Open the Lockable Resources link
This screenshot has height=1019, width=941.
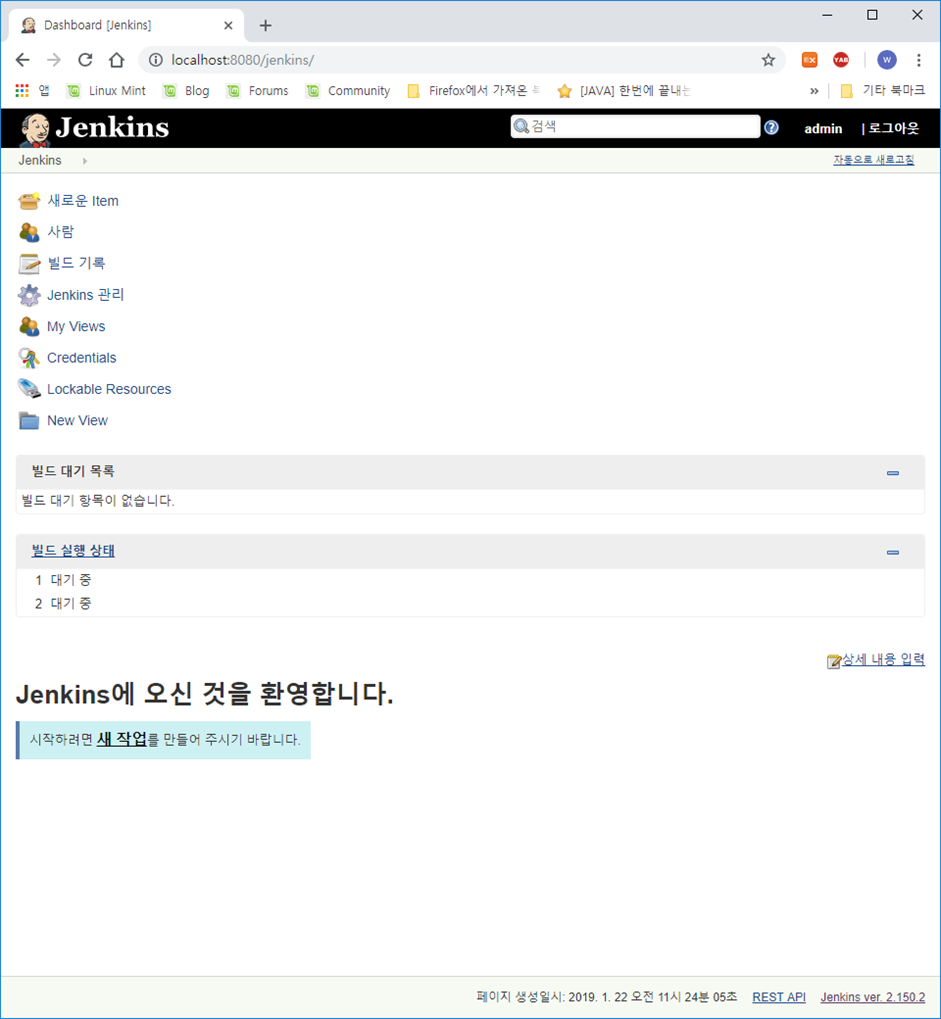(109, 389)
